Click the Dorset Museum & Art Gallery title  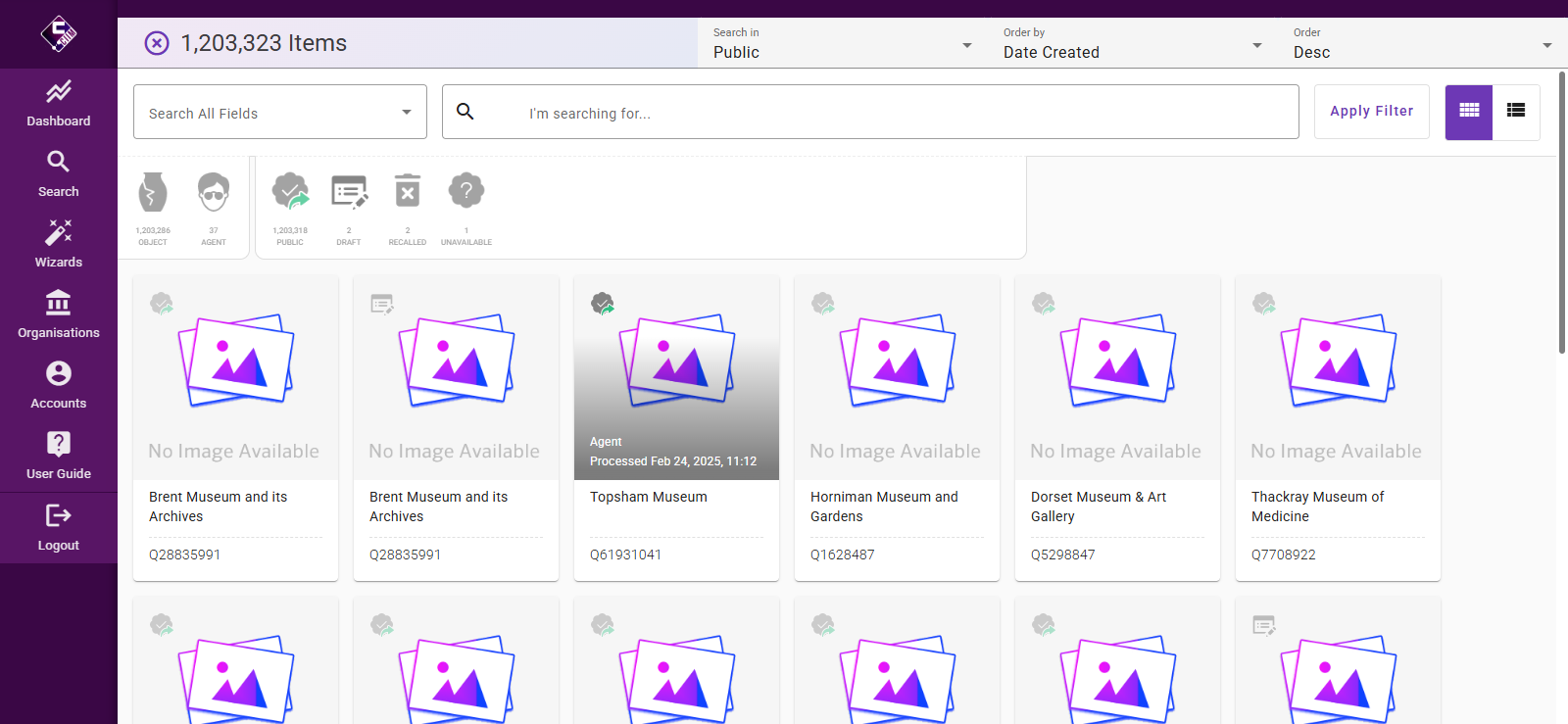click(1099, 507)
